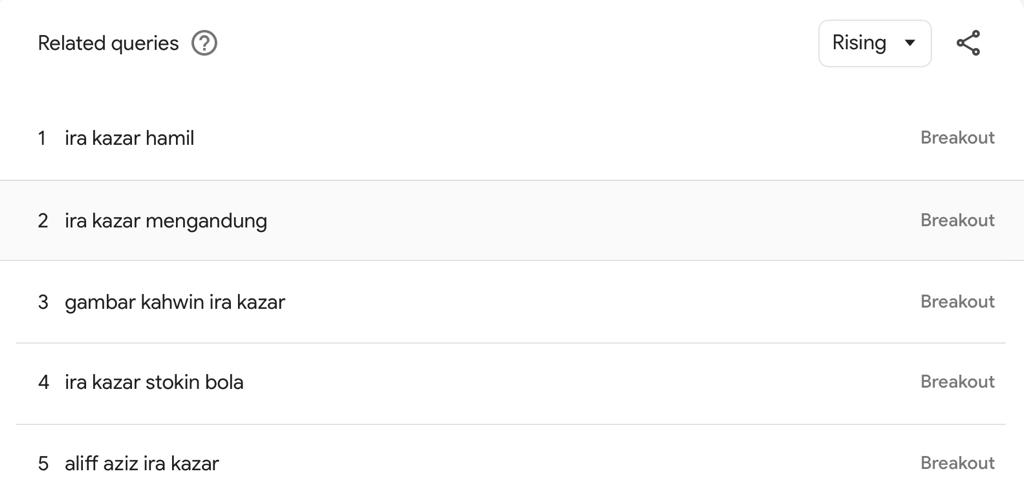Click Breakout value beside 'gambar kahwin ira kazar'
This screenshot has height=504, width=1024.
(x=957, y=301)
